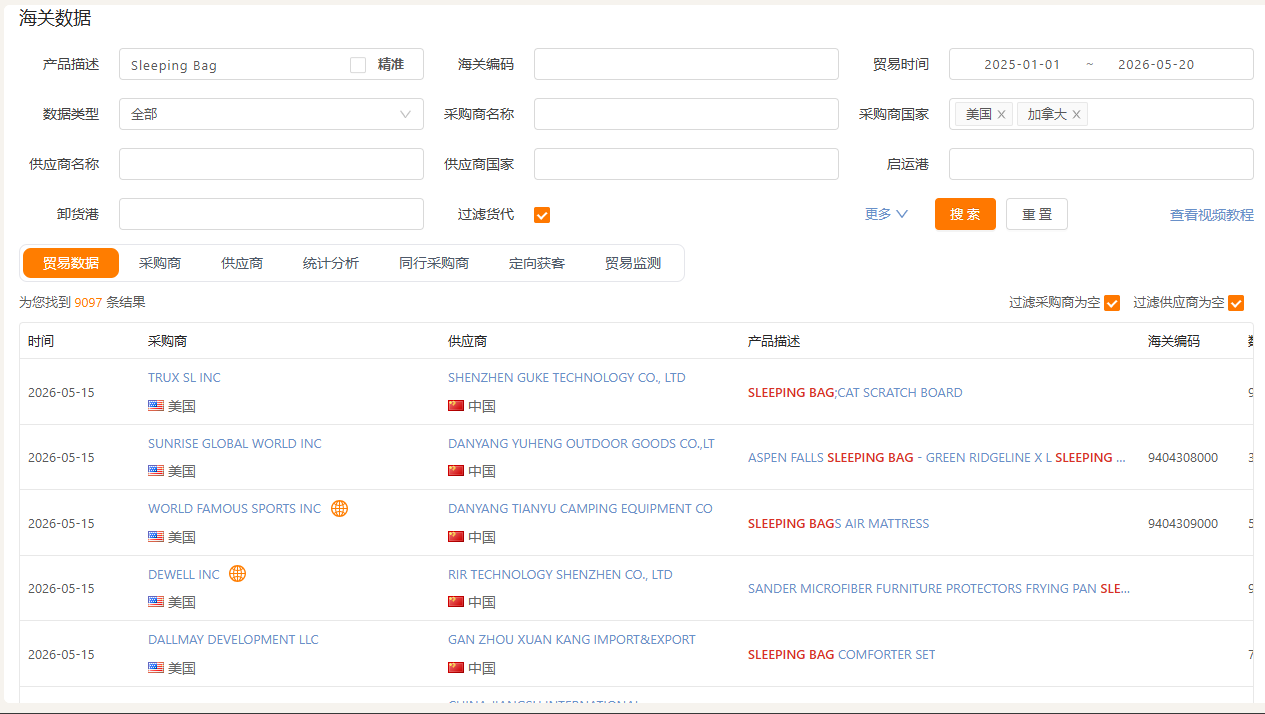The height and width of the screenshot is (714, 1265).
Task: Remove the 加拿大 country tag
Action: tap(1076, 114)
